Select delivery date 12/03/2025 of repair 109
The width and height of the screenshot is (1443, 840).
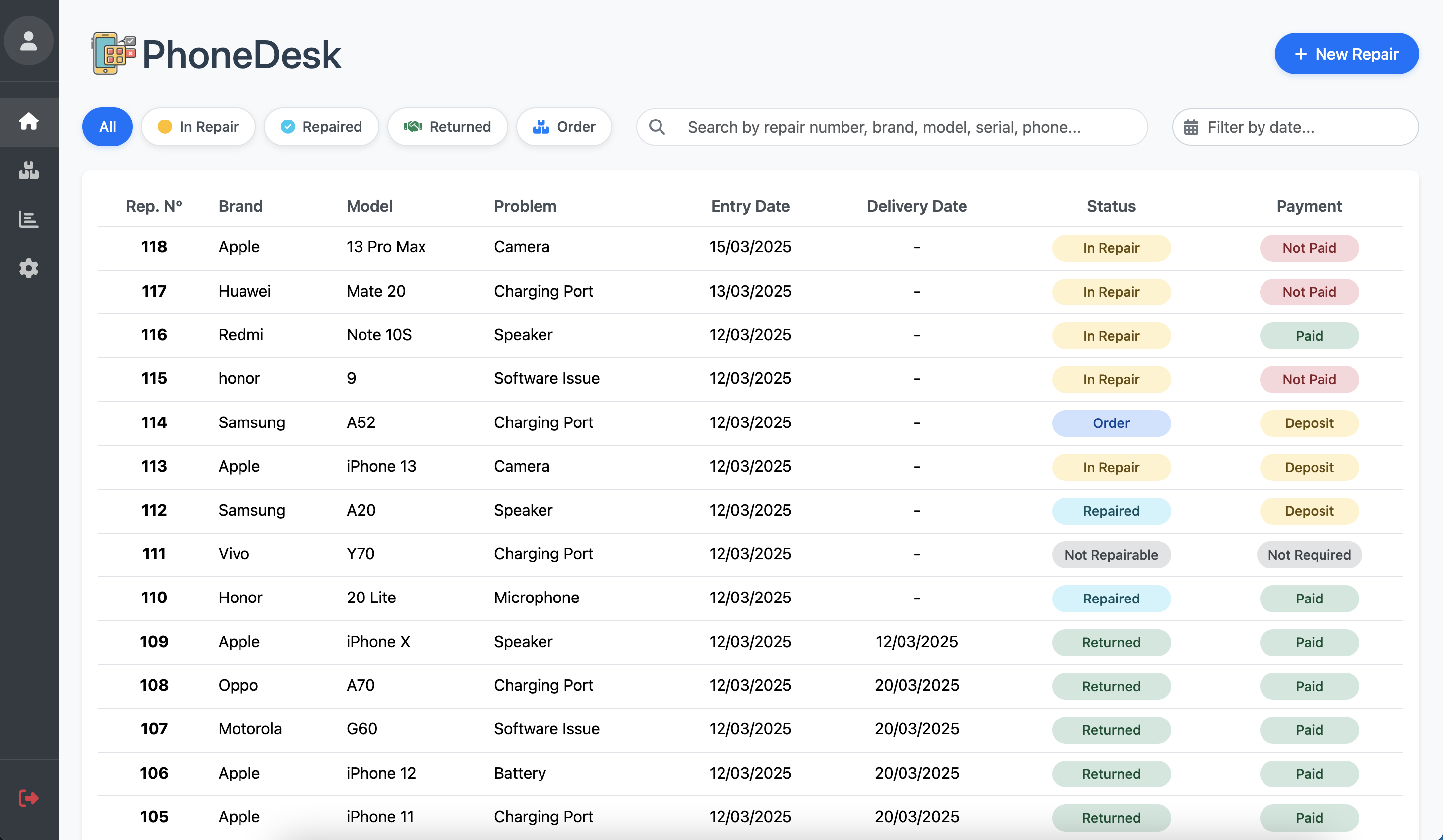pos(917,641)
